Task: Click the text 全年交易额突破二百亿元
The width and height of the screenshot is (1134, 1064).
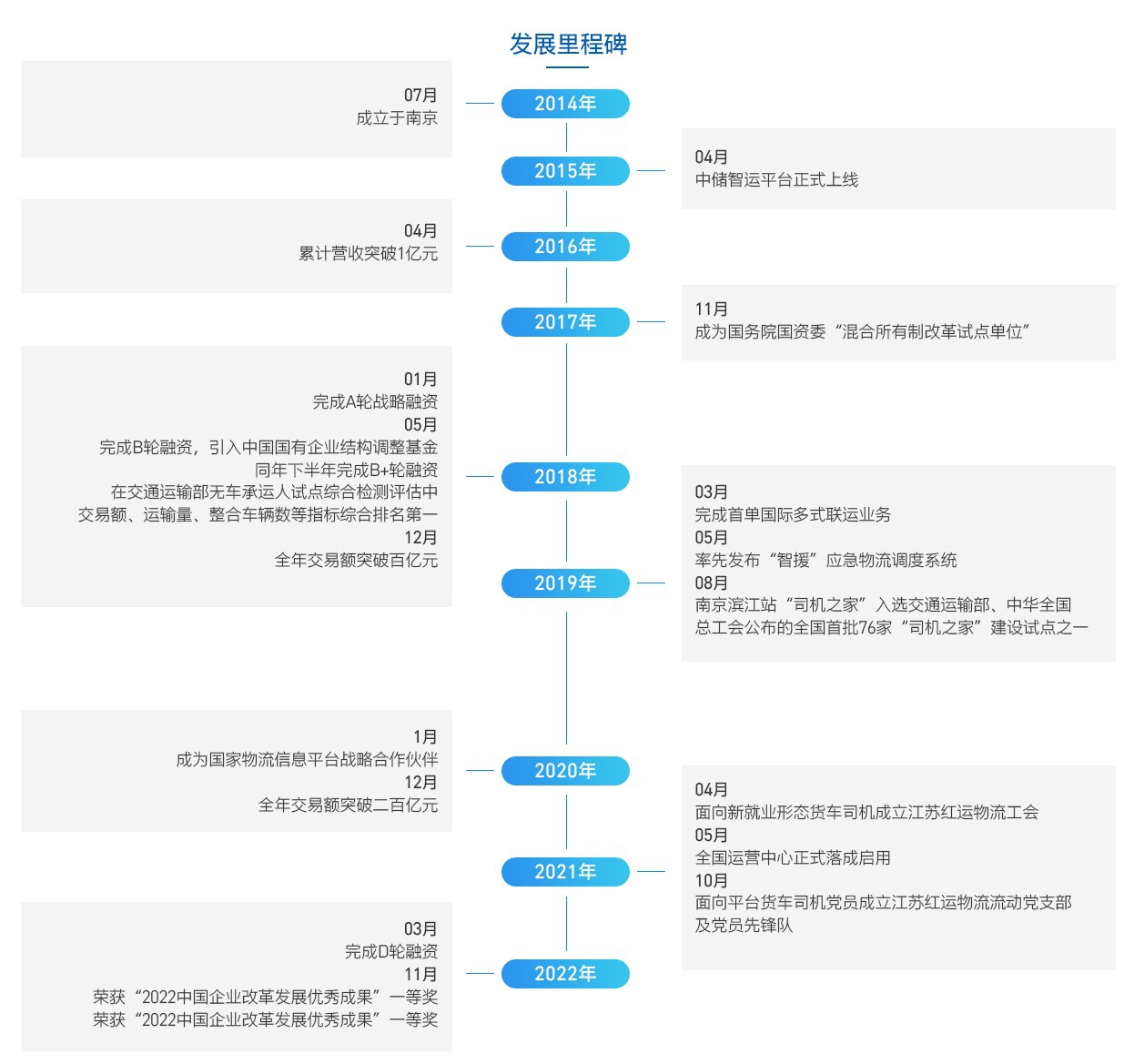Action: [x=349, y=806]
